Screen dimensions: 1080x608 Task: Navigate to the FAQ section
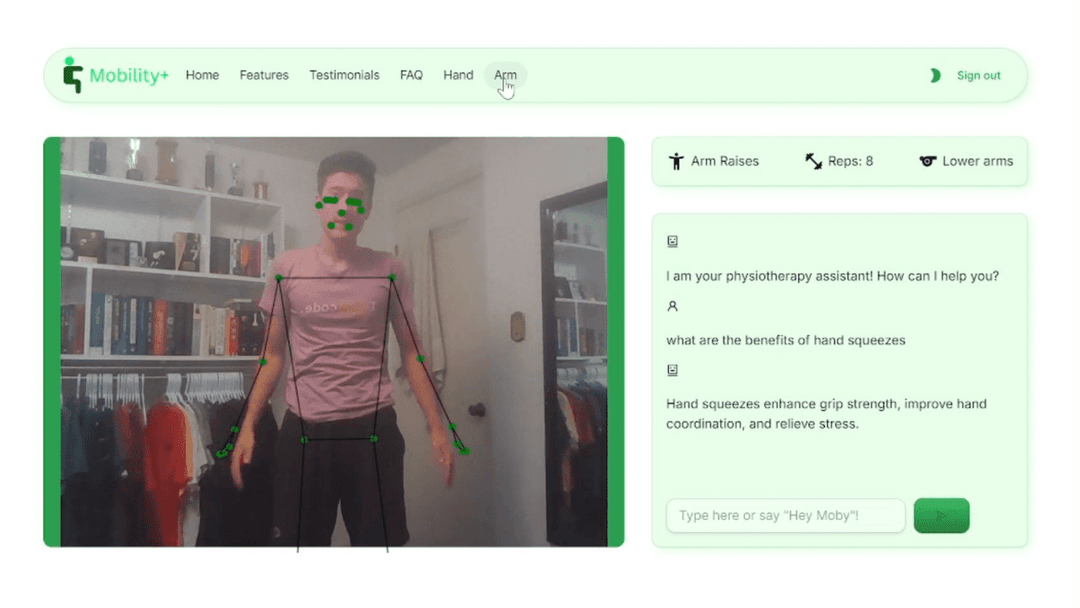click(411, 75)
